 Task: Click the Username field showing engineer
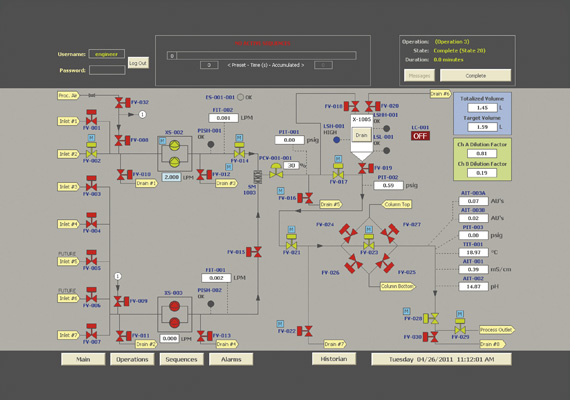point(107,54)
